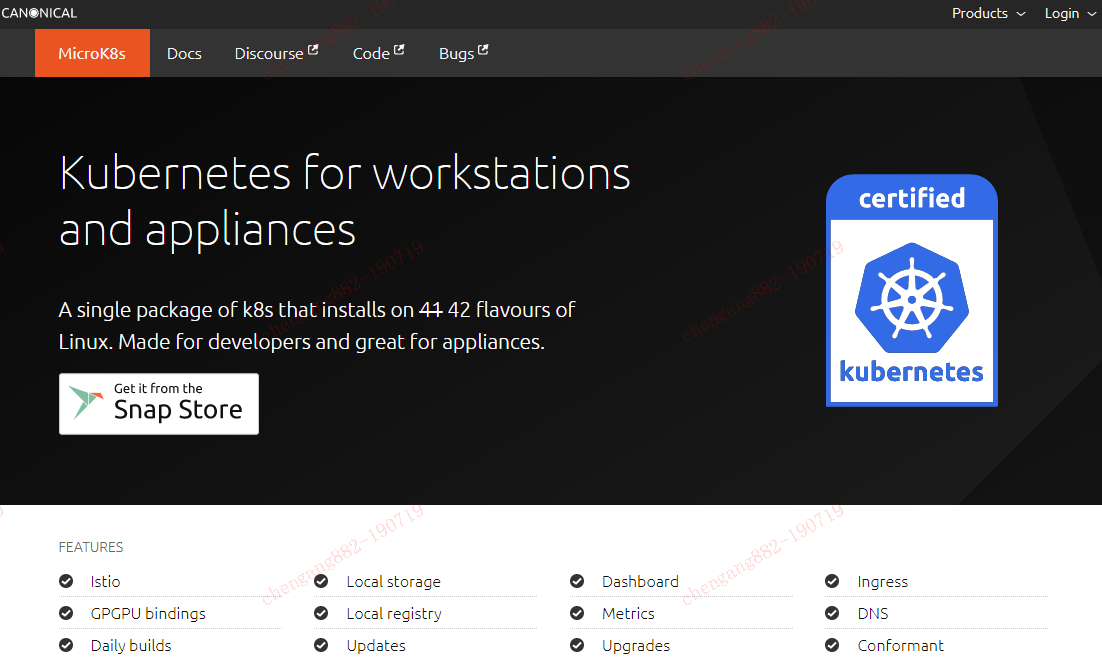
Task: Click the checkmark icon next to Dashboard
Action: 577,581
